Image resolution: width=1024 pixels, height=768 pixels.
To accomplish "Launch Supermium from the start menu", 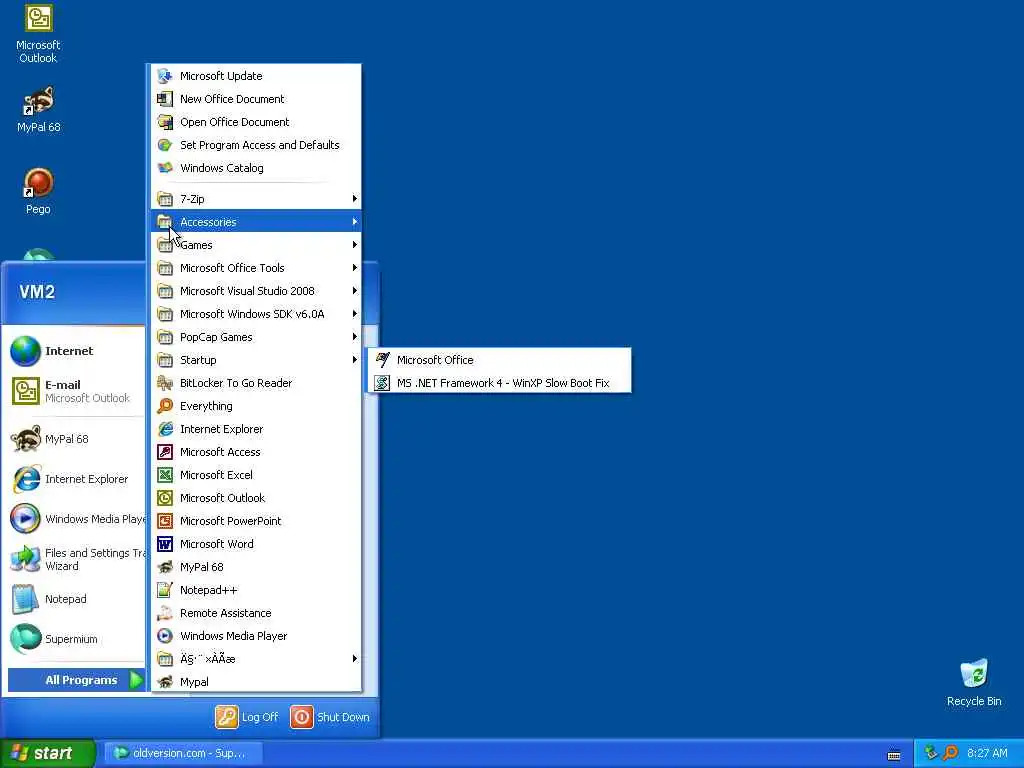I will pyautogui.click(x=76, y=639).
